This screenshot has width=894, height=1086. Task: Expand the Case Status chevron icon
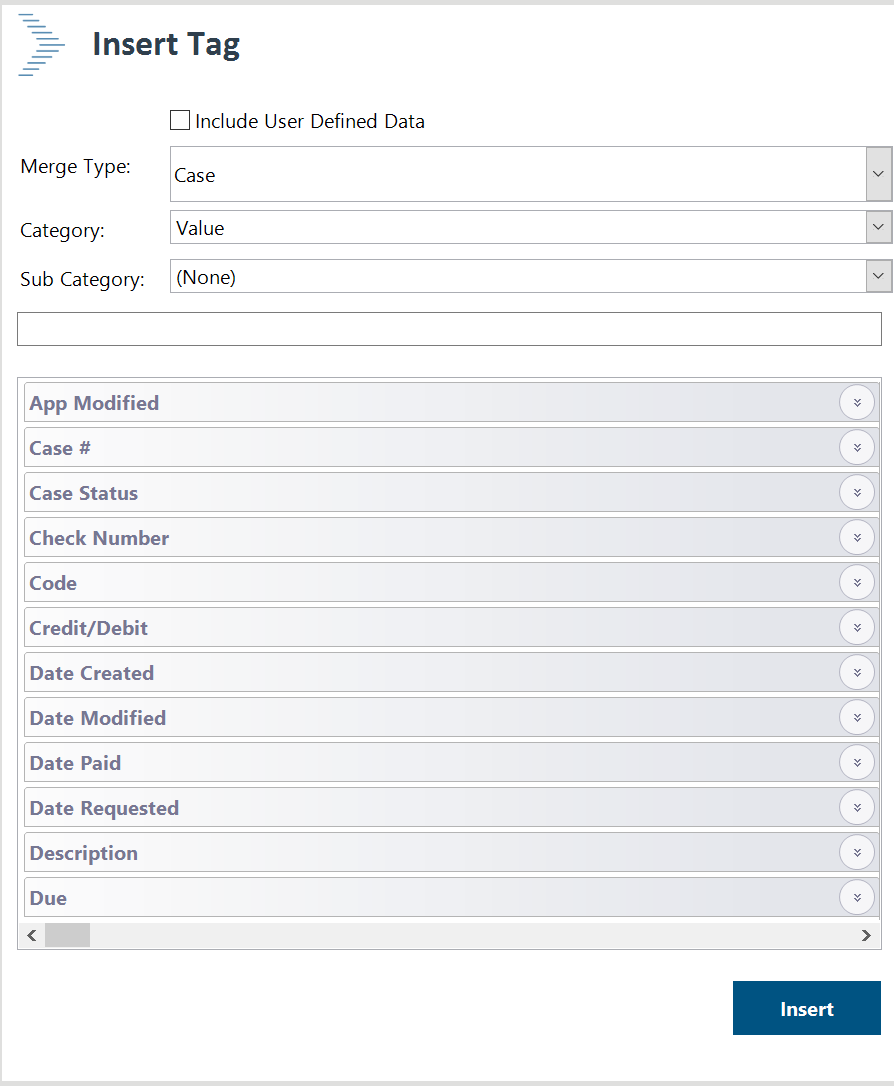coord(856,493)
